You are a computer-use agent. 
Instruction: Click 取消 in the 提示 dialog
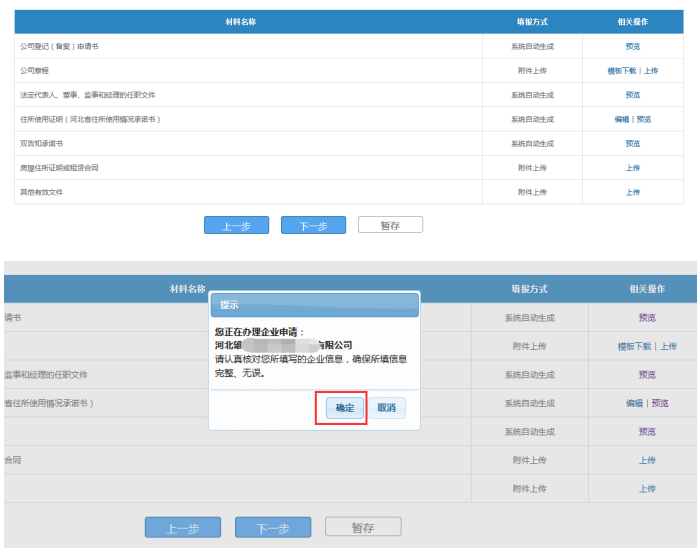(386, 408)
